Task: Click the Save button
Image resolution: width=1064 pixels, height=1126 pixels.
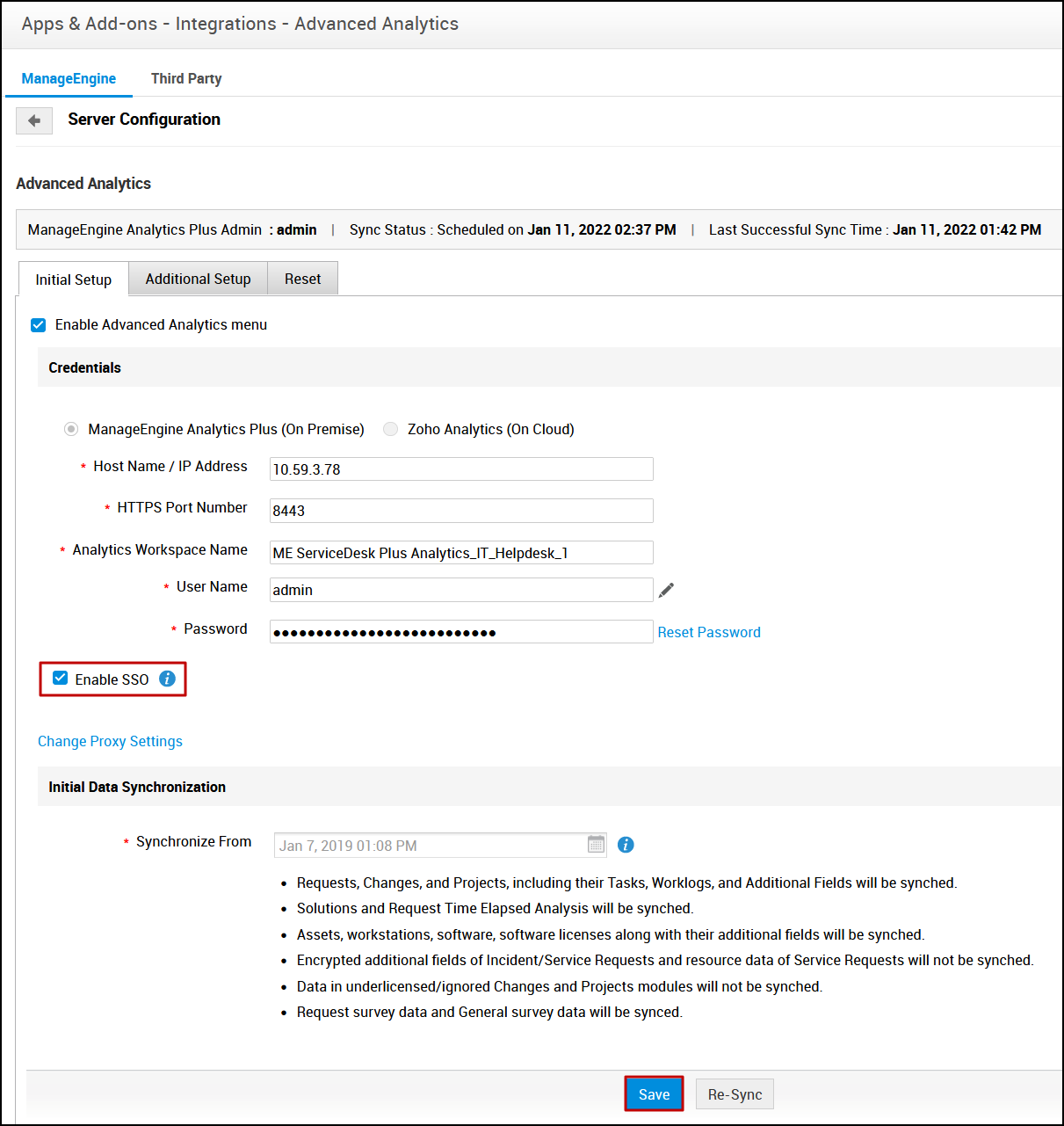Action: (x=654, y=1094)
